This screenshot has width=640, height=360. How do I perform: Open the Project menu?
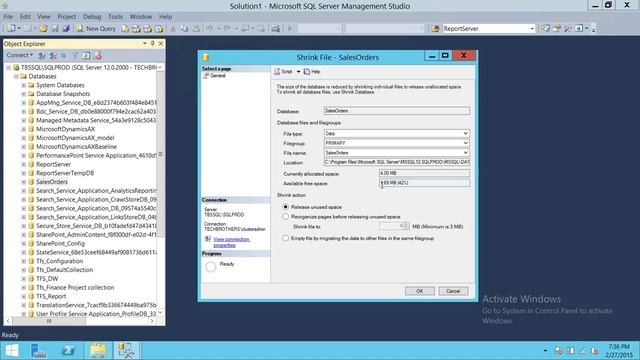coord(67,17)
